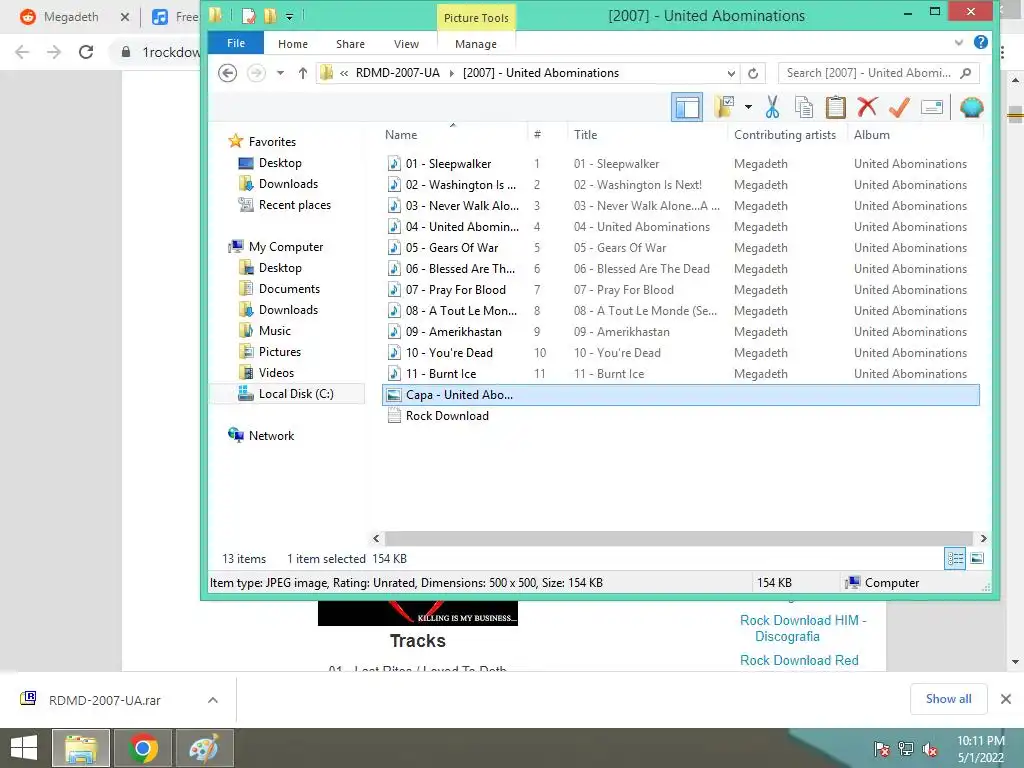
Task: Open Documents under My Computer
Action: pos(289,289)
